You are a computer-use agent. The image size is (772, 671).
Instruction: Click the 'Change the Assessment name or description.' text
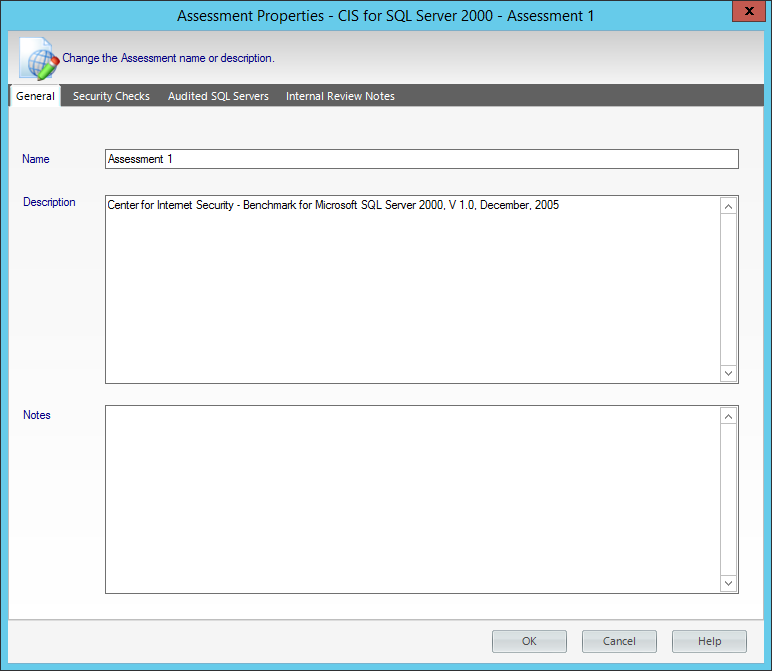click(x=168, y=58)
